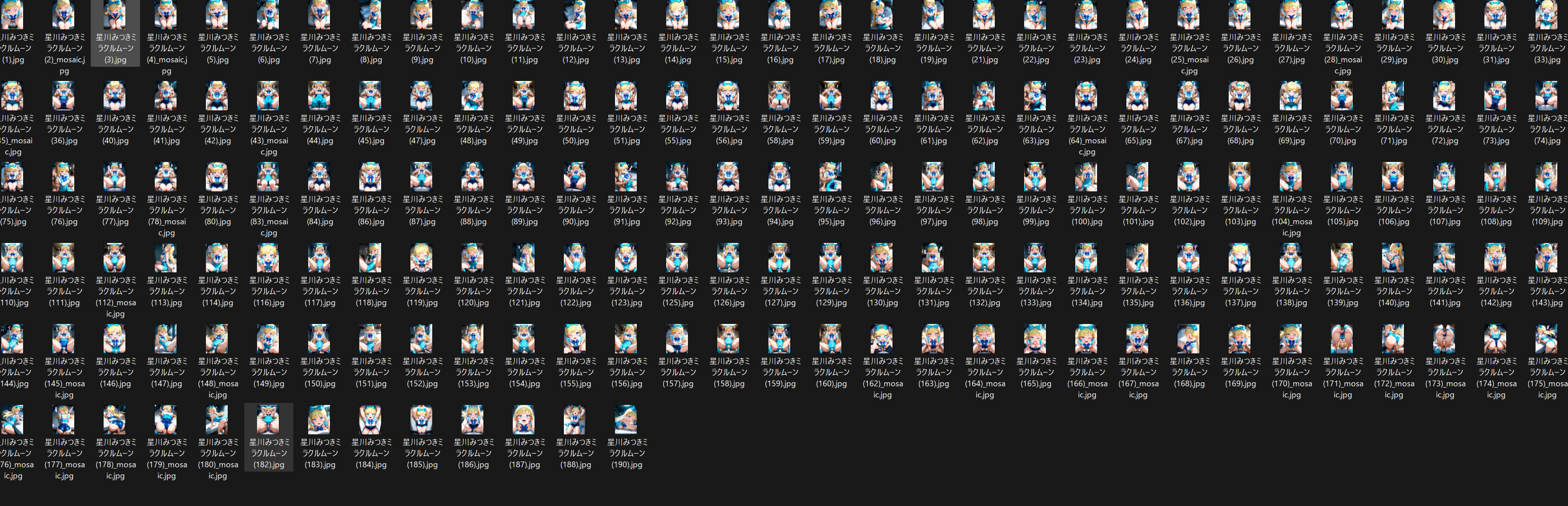The height and width of the screenshot is (506, 1568).
Task: Pick the thumbnail for (43)_mosaic.jpg
Action: tap(269, 96)
